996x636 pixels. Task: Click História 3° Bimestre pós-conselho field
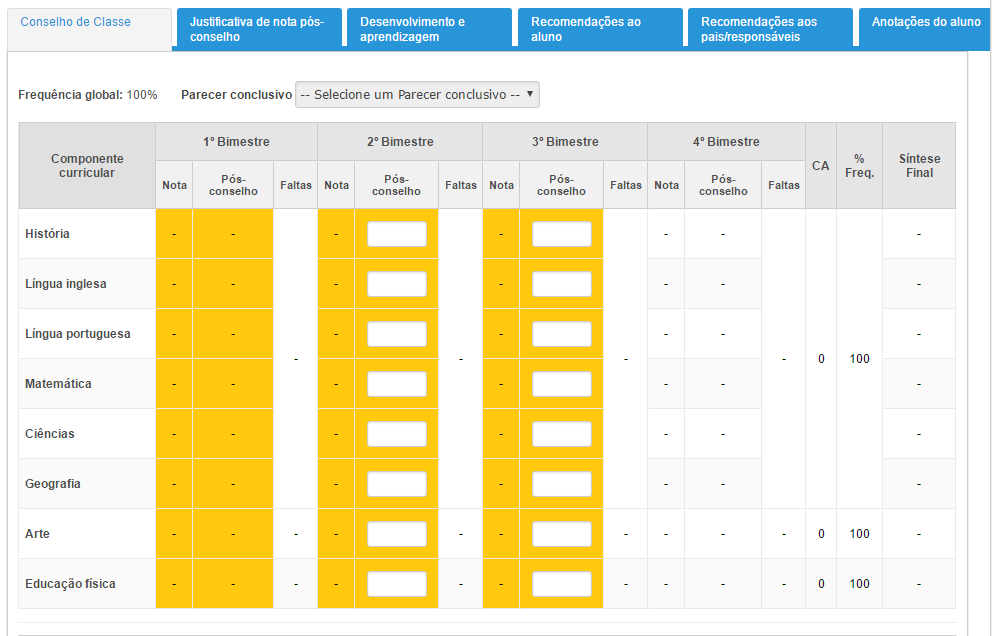(x=562, y=234)
